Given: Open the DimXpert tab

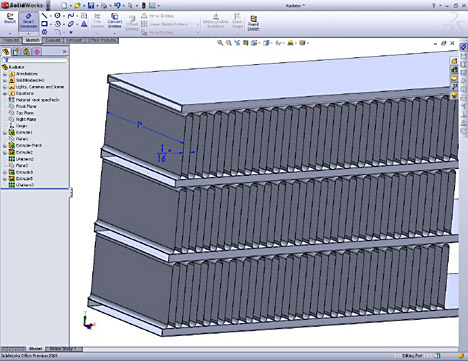Looking at the screenshot, I should coord(74,40).
